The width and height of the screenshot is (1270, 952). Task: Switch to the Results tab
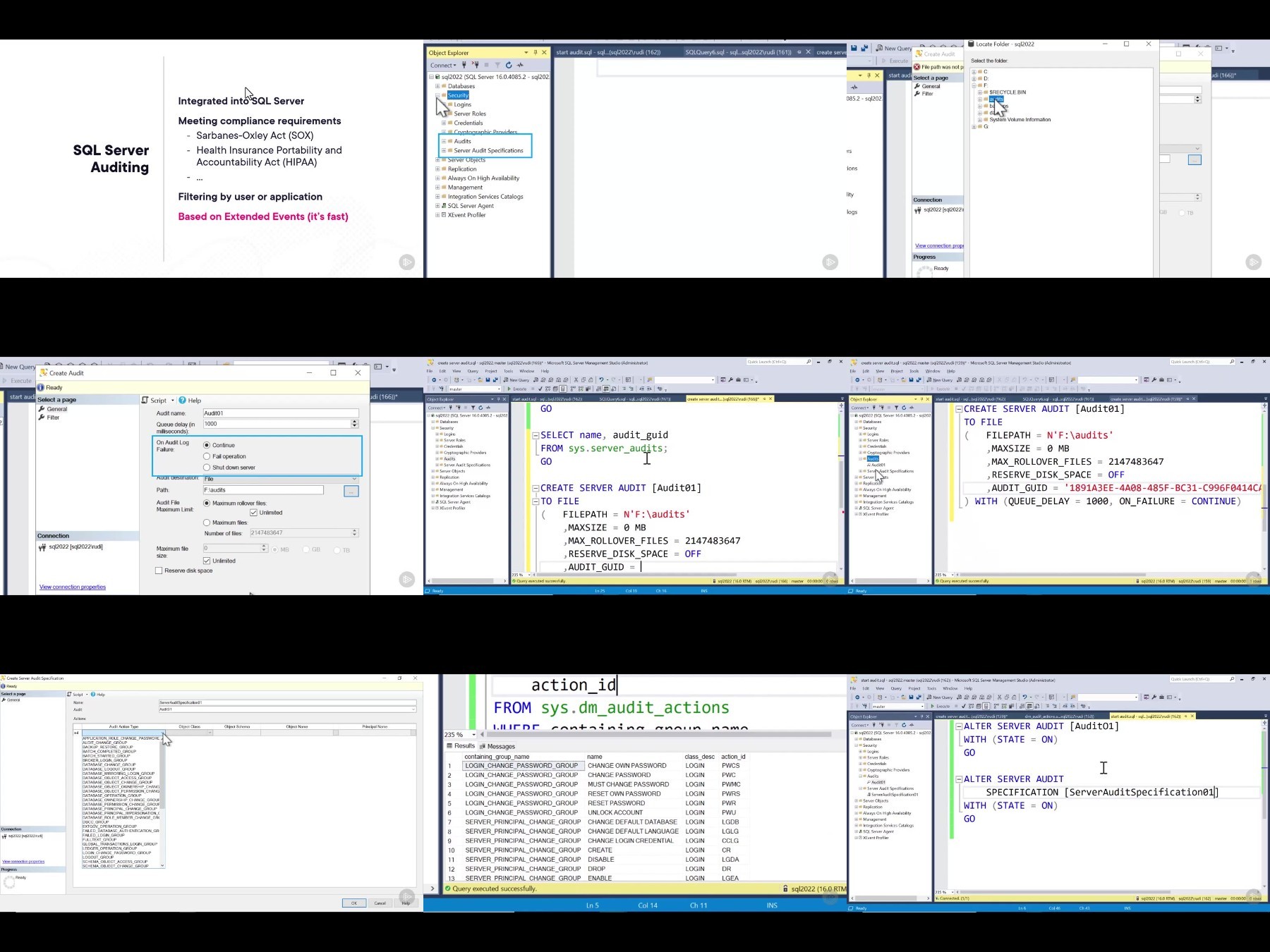[460, 745]
